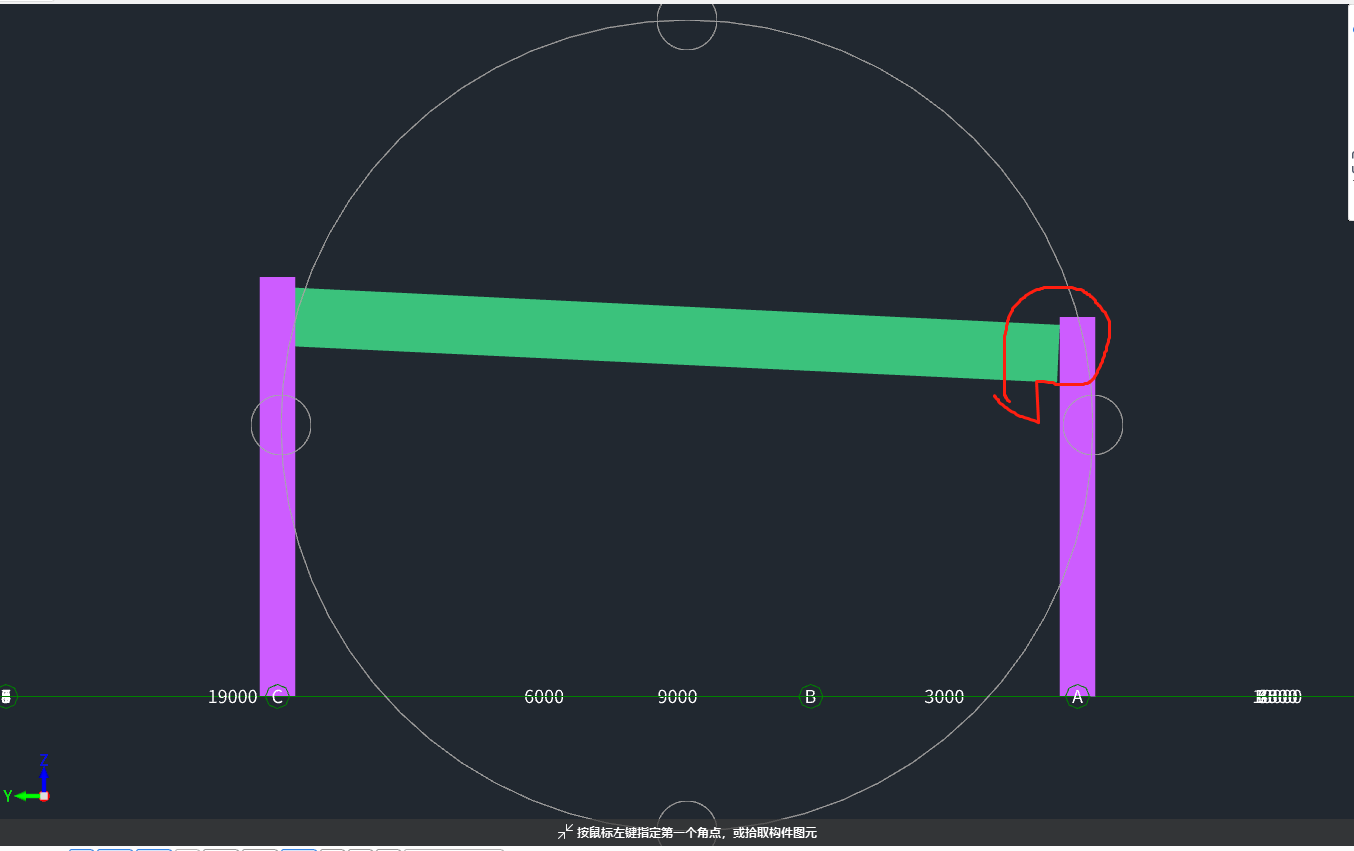Click the coordinate axis origin square
Screen dimensions: 1354x851
click(x=44, y=796)
